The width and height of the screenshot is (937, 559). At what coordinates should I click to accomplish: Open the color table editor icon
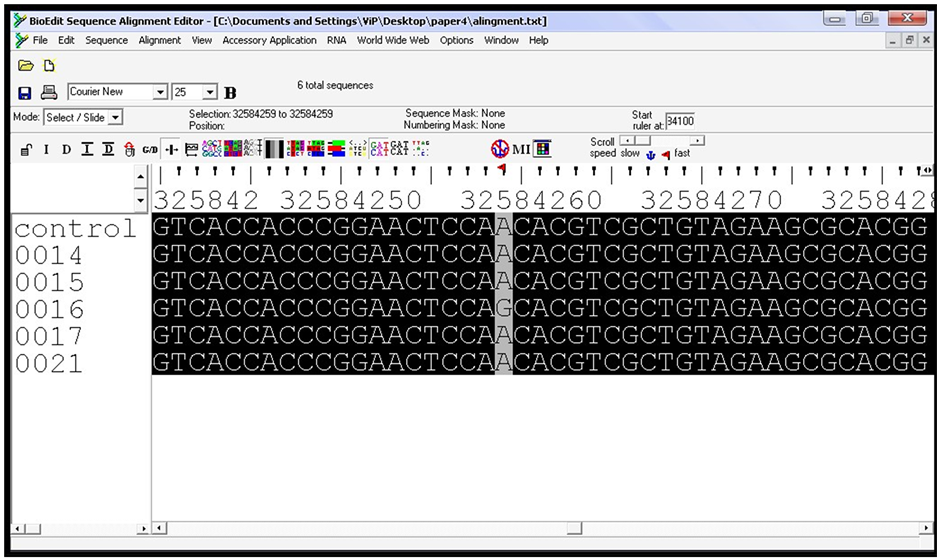coord(542,149)
